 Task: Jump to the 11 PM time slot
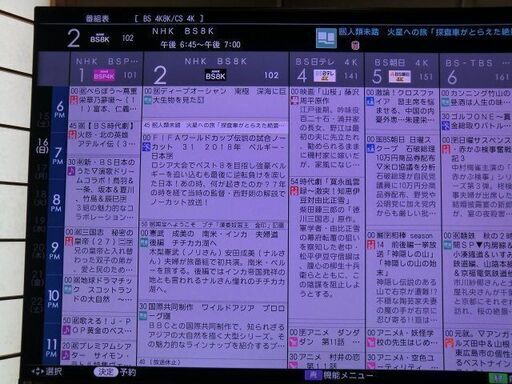pos(51,347)
